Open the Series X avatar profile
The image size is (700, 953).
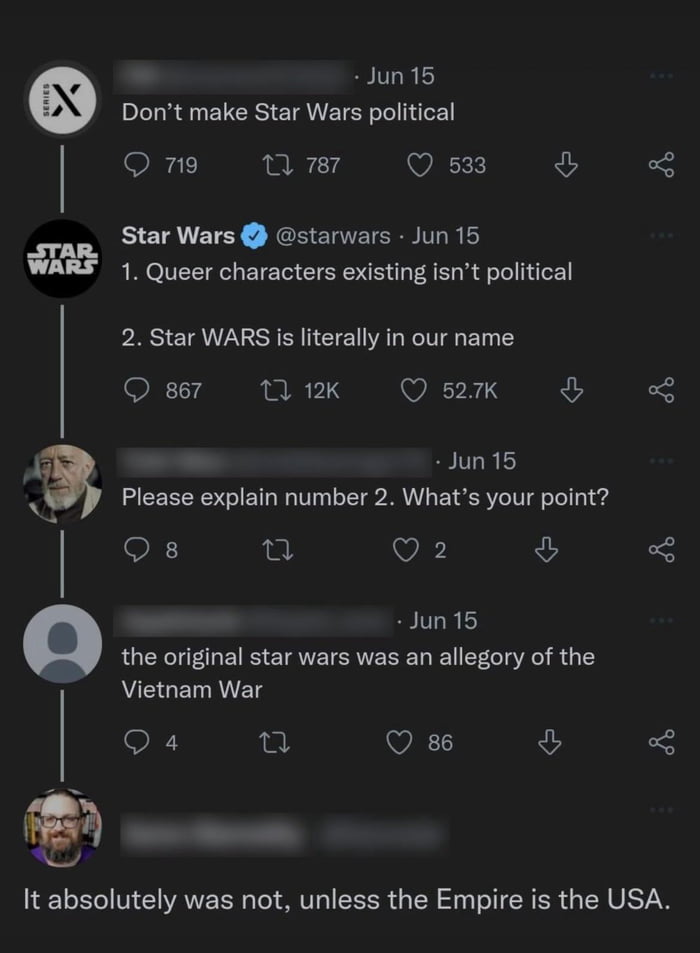tap(62, 100)
